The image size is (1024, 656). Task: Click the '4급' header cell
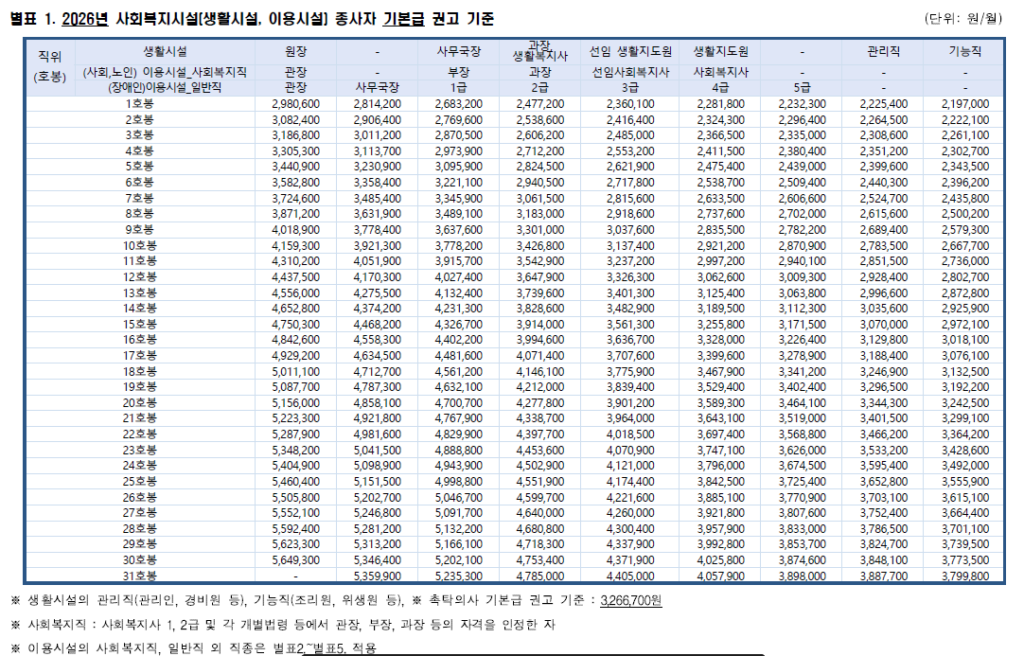[720, 87]
